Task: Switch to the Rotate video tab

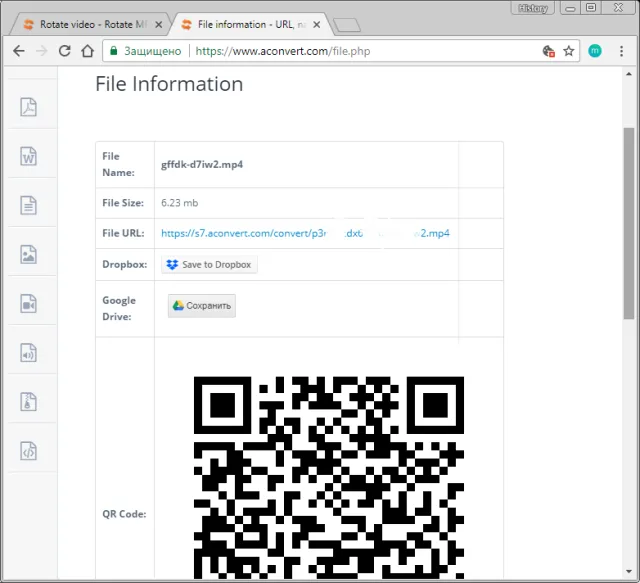Action: tap(88, 24)
